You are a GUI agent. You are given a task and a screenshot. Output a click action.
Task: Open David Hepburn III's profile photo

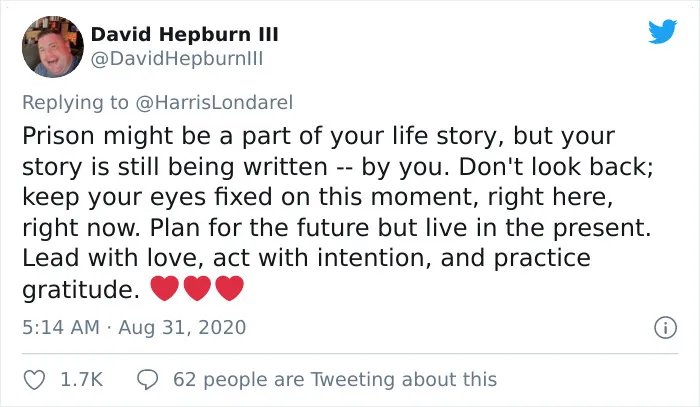(53, 46)
